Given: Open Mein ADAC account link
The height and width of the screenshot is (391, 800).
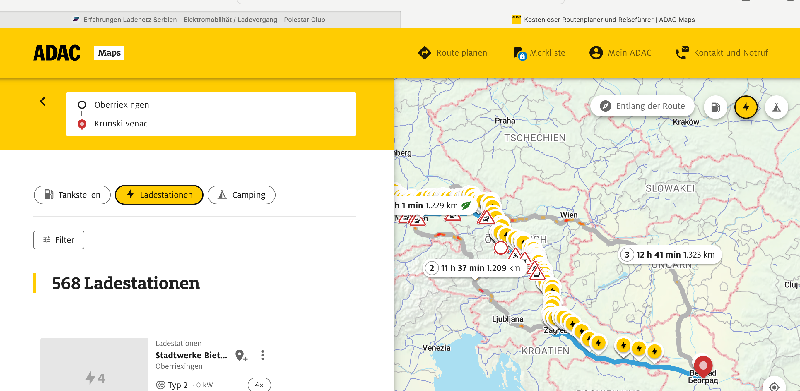Looking at the screenshot, I should pos(620,53).
